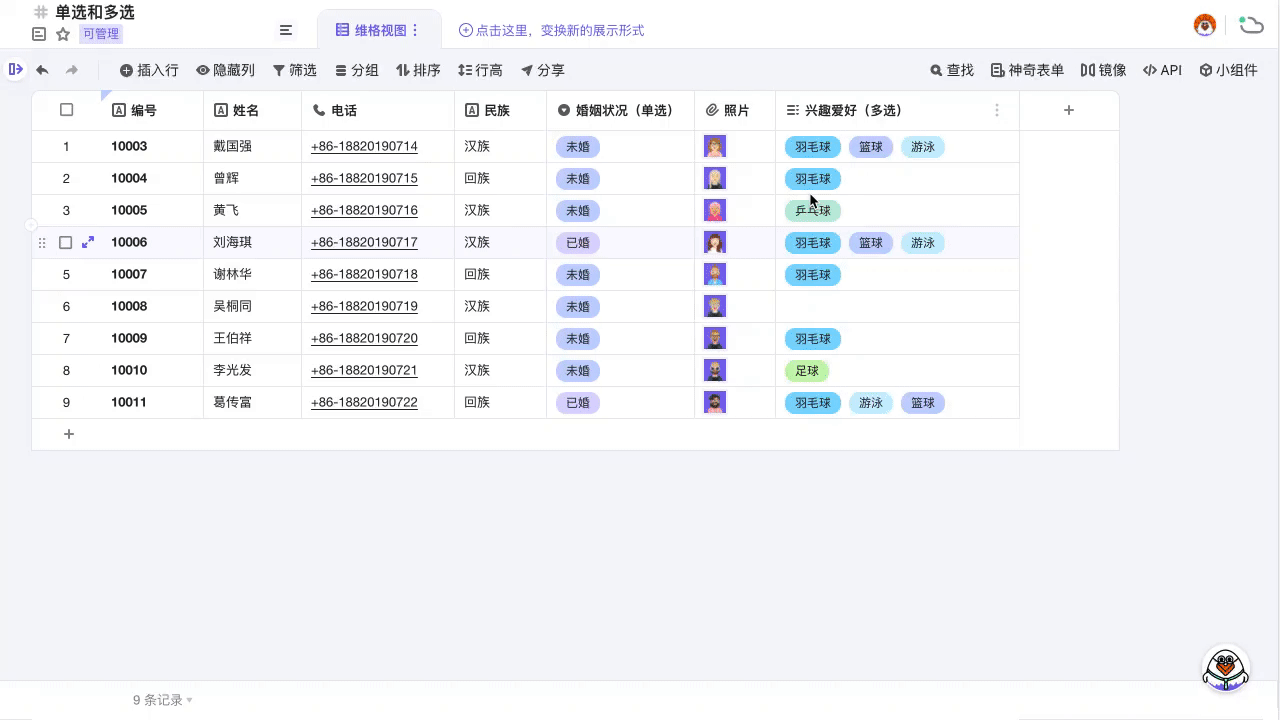Click the 插入行 button to add a row
Screen dimensions: 1280x720
pyautogui.click(x=148, y=70)
